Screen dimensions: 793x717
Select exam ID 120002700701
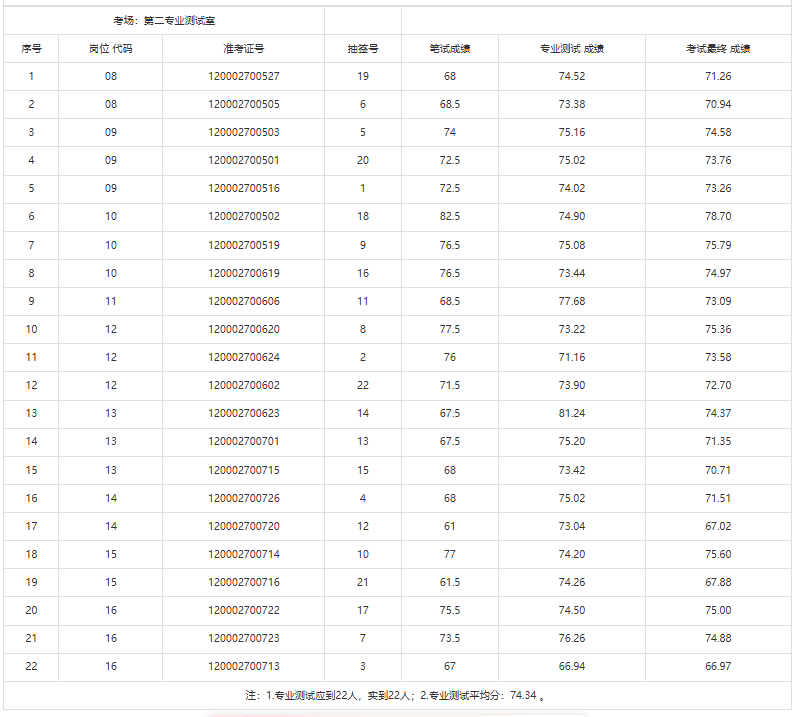tap(243, 441)
